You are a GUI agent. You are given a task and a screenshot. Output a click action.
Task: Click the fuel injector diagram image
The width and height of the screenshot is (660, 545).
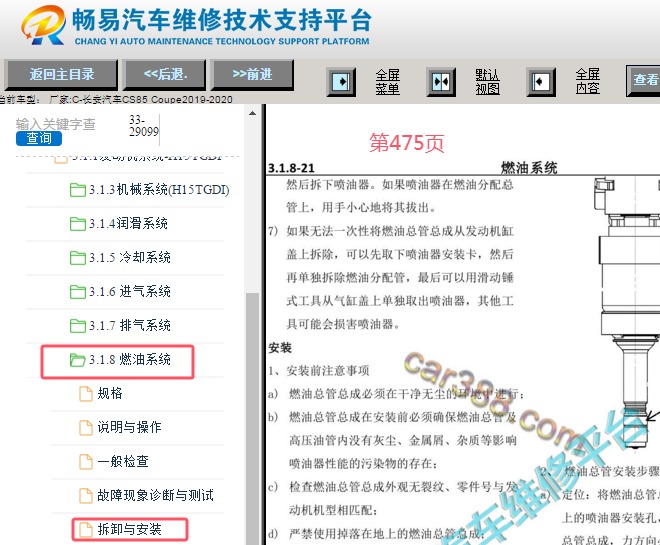[626, 314]
